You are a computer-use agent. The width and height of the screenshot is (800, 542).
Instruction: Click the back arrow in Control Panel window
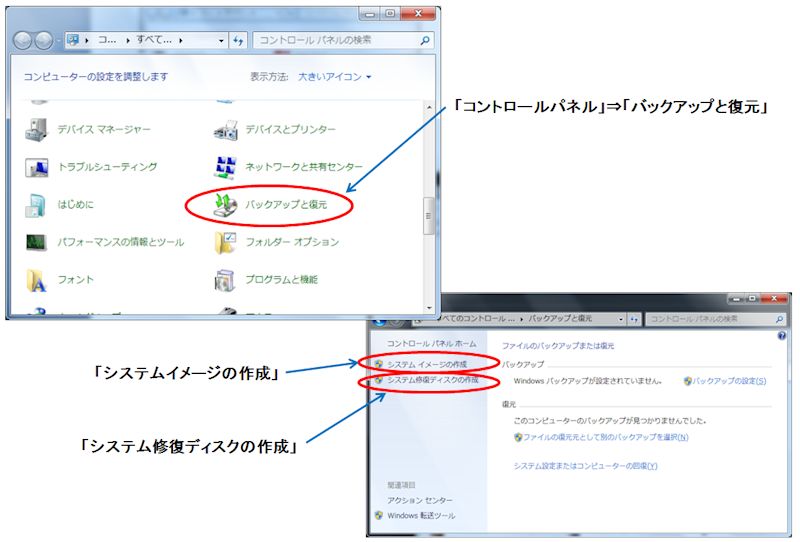(x=22, y=40)
